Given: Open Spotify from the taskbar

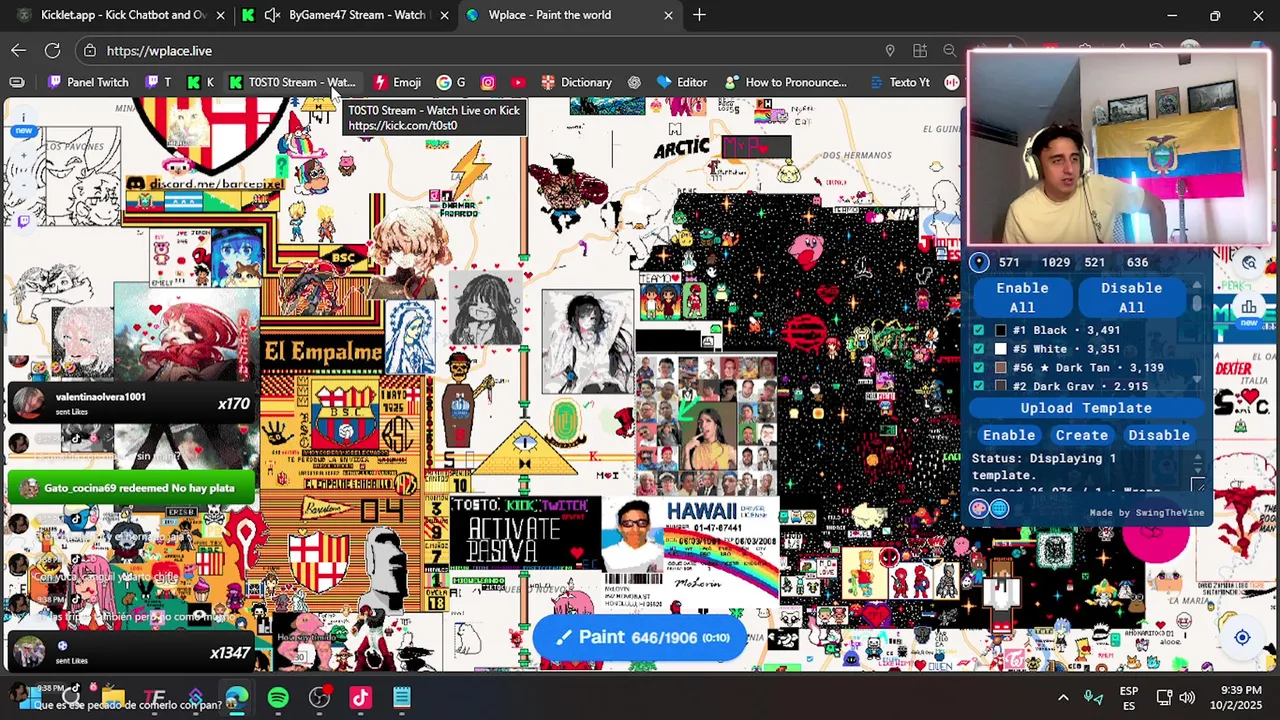Looking at the screenshot, I should (278, 697).
